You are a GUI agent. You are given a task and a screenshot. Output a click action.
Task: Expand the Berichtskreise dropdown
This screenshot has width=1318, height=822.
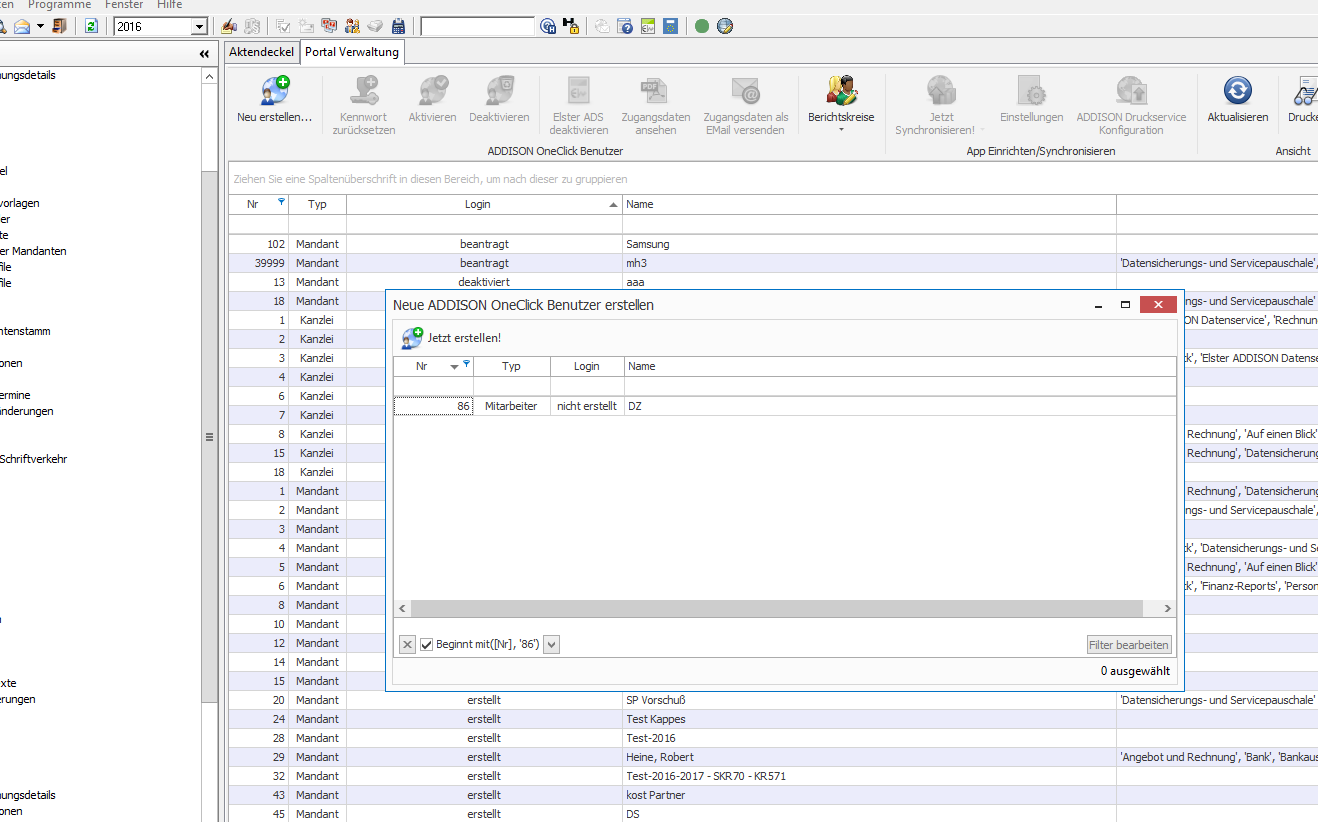841,129
